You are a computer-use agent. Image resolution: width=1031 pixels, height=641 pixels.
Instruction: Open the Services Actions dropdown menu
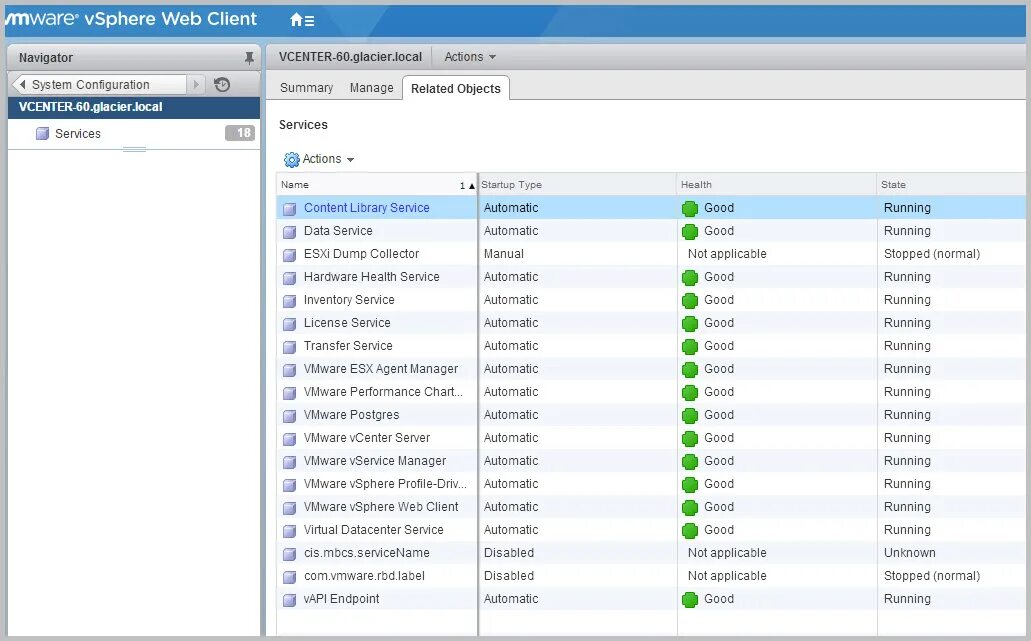(x=328, y=159)
